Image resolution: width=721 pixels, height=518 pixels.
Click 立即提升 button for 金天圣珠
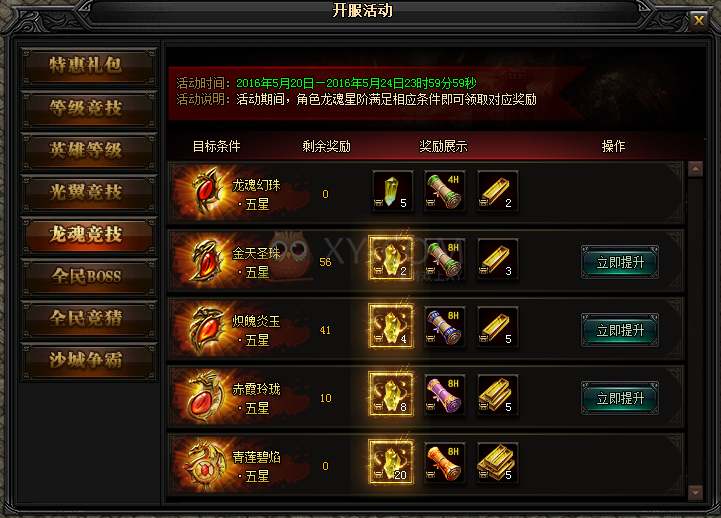pos(620,262)
